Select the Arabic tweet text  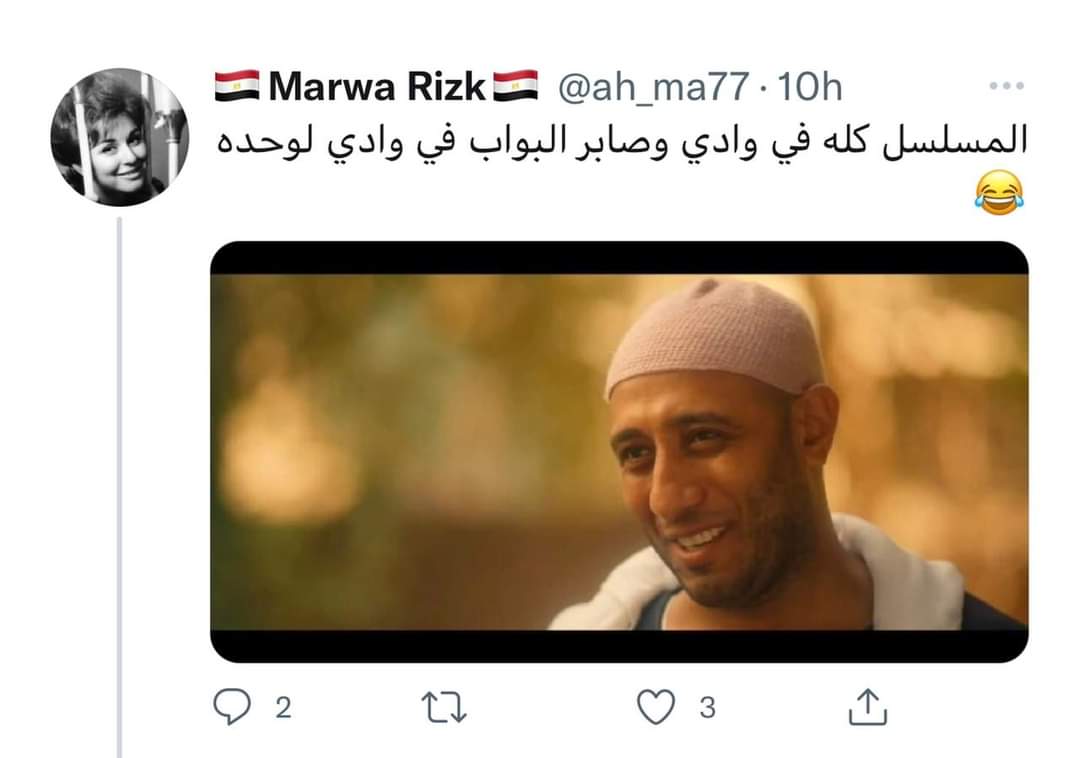pyautogui.click(x=622, y=142)
